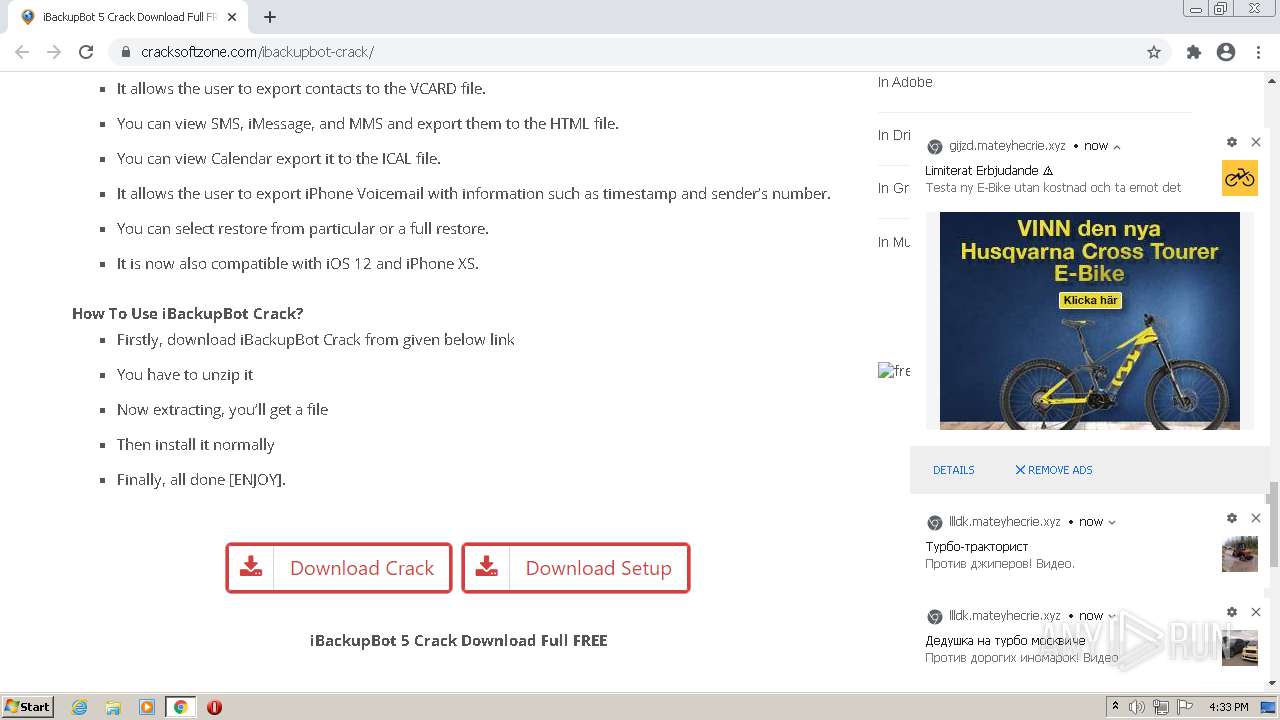Switch to Chrome in the taskbar
Viewport: 1280px width, 720px height.
pyautogui.click(x=180, y=707)
